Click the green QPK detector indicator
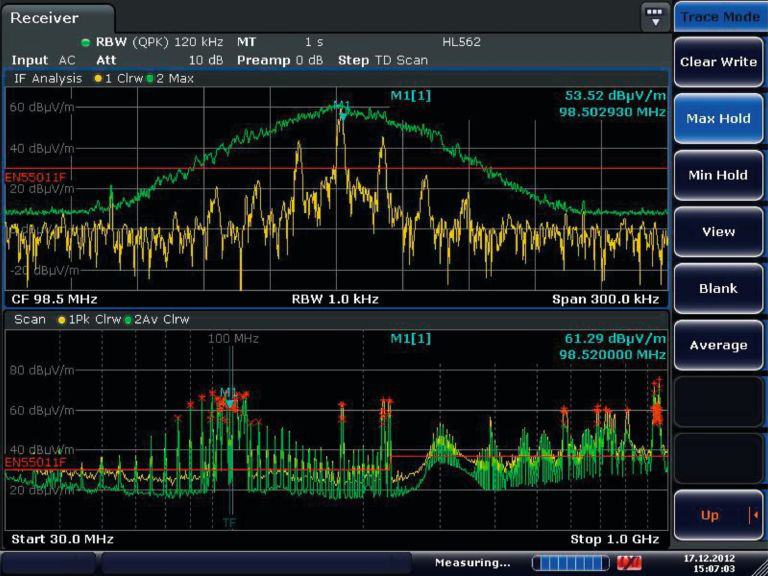The width and height of the screenshot is (768, 576). tap(86, 42)
